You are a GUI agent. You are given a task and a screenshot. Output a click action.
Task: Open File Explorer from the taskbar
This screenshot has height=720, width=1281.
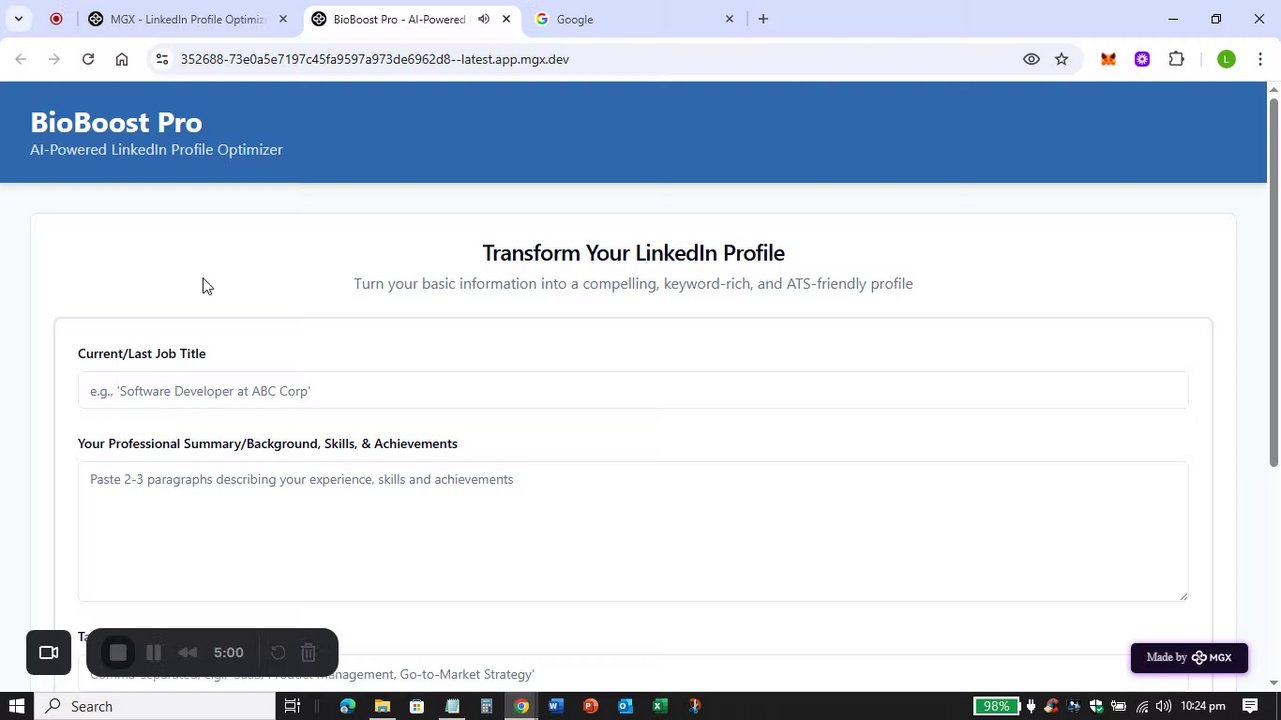point(382,706)
